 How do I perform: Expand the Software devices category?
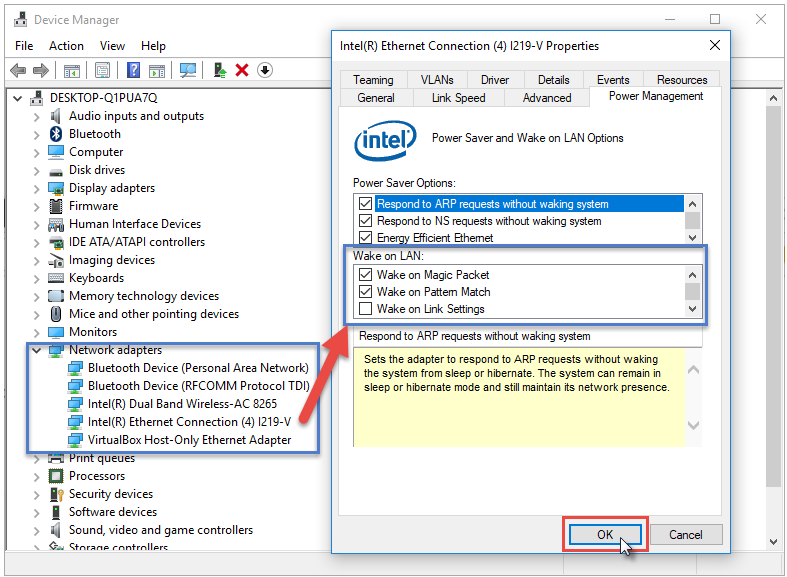[36, 512]
